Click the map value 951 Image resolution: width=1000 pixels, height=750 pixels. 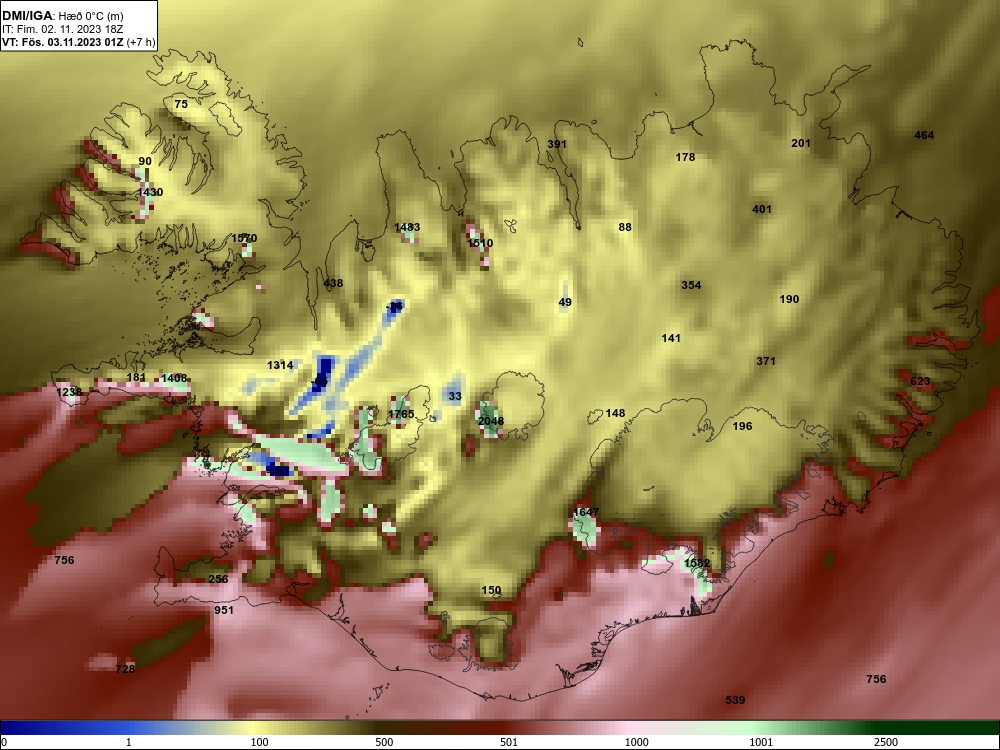(x=224, y=610)
